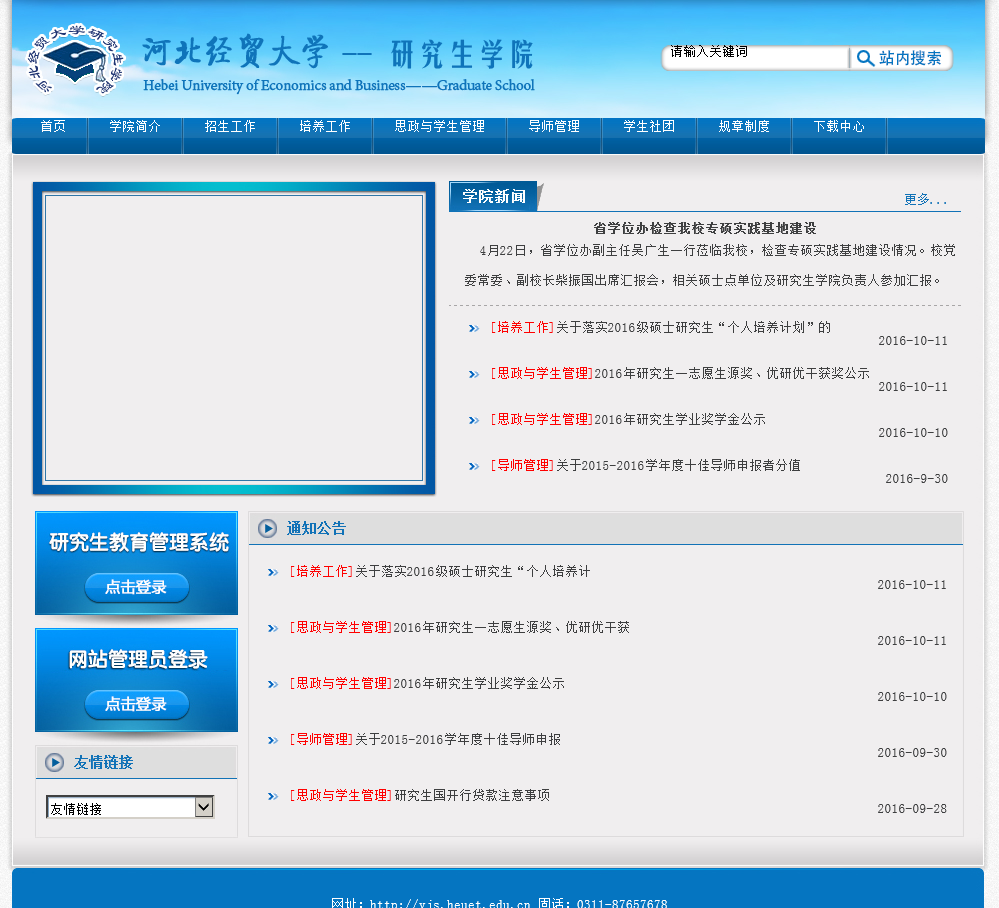
Task: Click the 河北经贸大学 研究生学院 title banner
Action: [338, 62]
